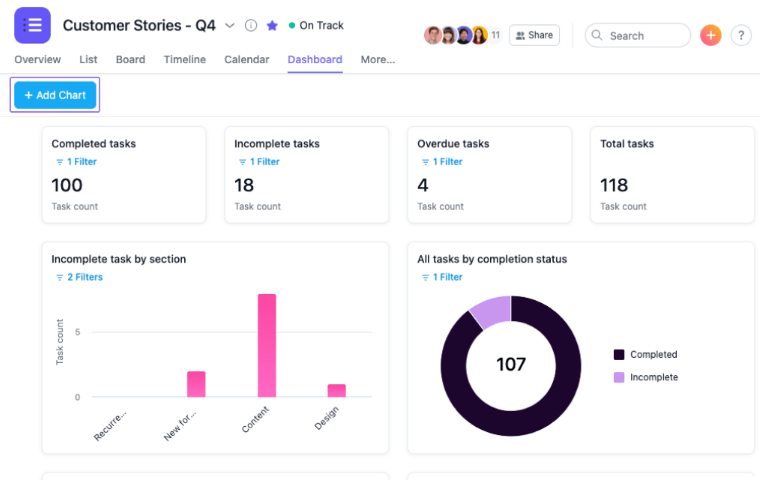The height and width of the screenshot is (480, 760).
Task: Click the Share button
Action: coord(534,35)
